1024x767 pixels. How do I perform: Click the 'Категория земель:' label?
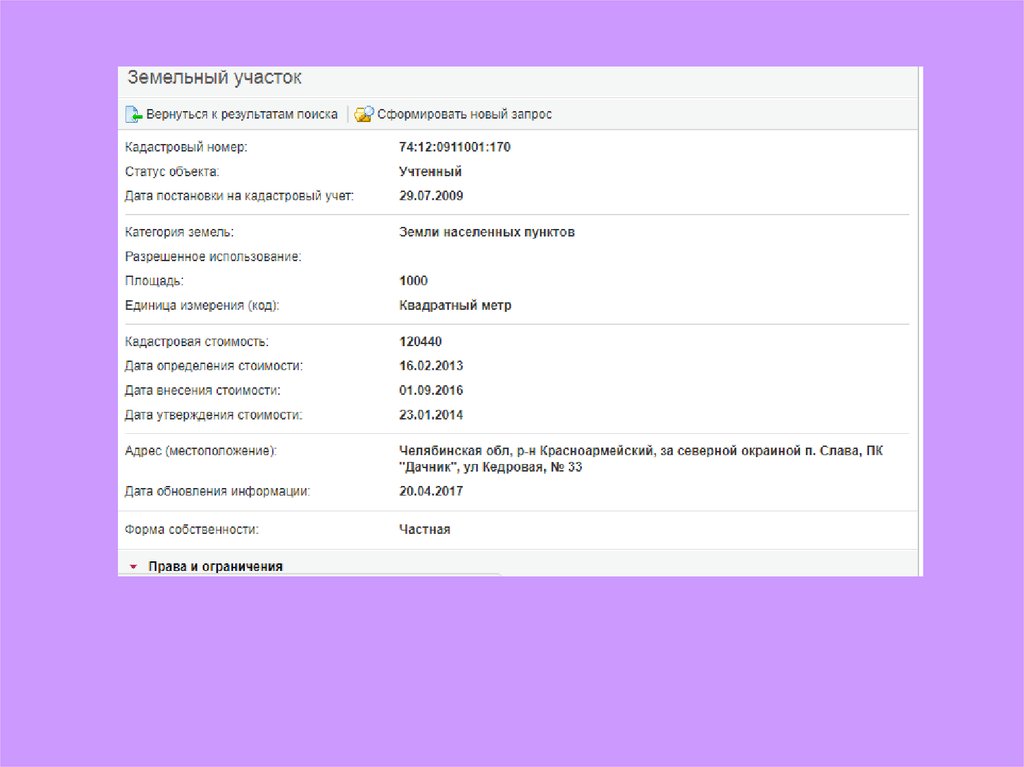179,232
